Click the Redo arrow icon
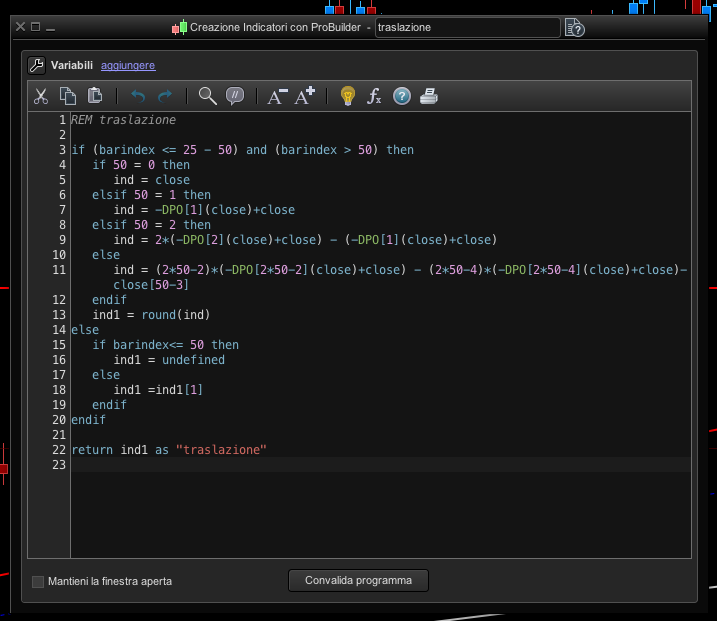This screenshot has width=717, height=621. pyautogui.click(x=165, y=96)
